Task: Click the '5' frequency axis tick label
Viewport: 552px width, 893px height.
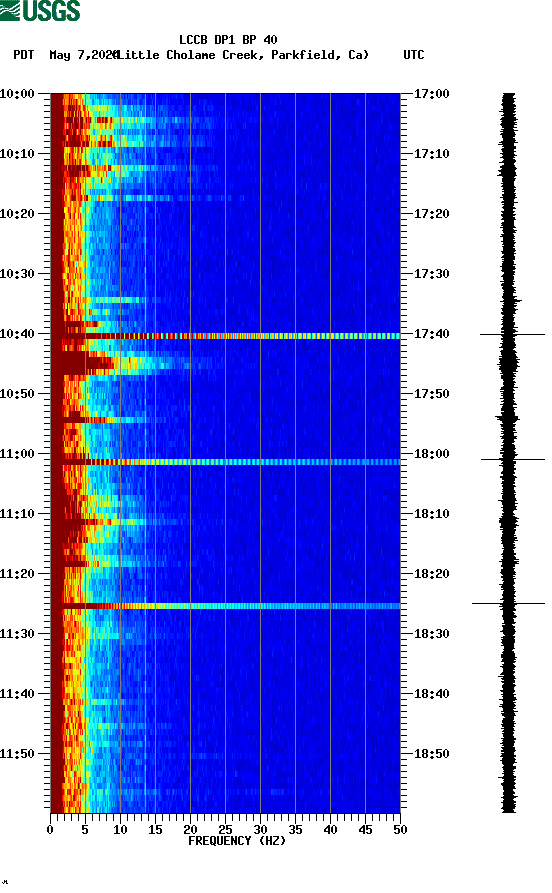Action: [85, 830]
